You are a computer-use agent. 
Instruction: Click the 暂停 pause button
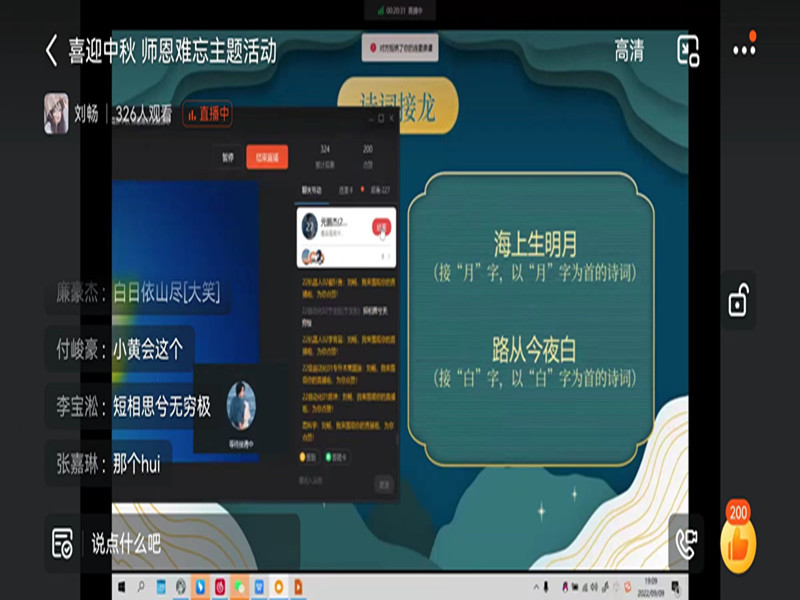(x=228, y=157)
